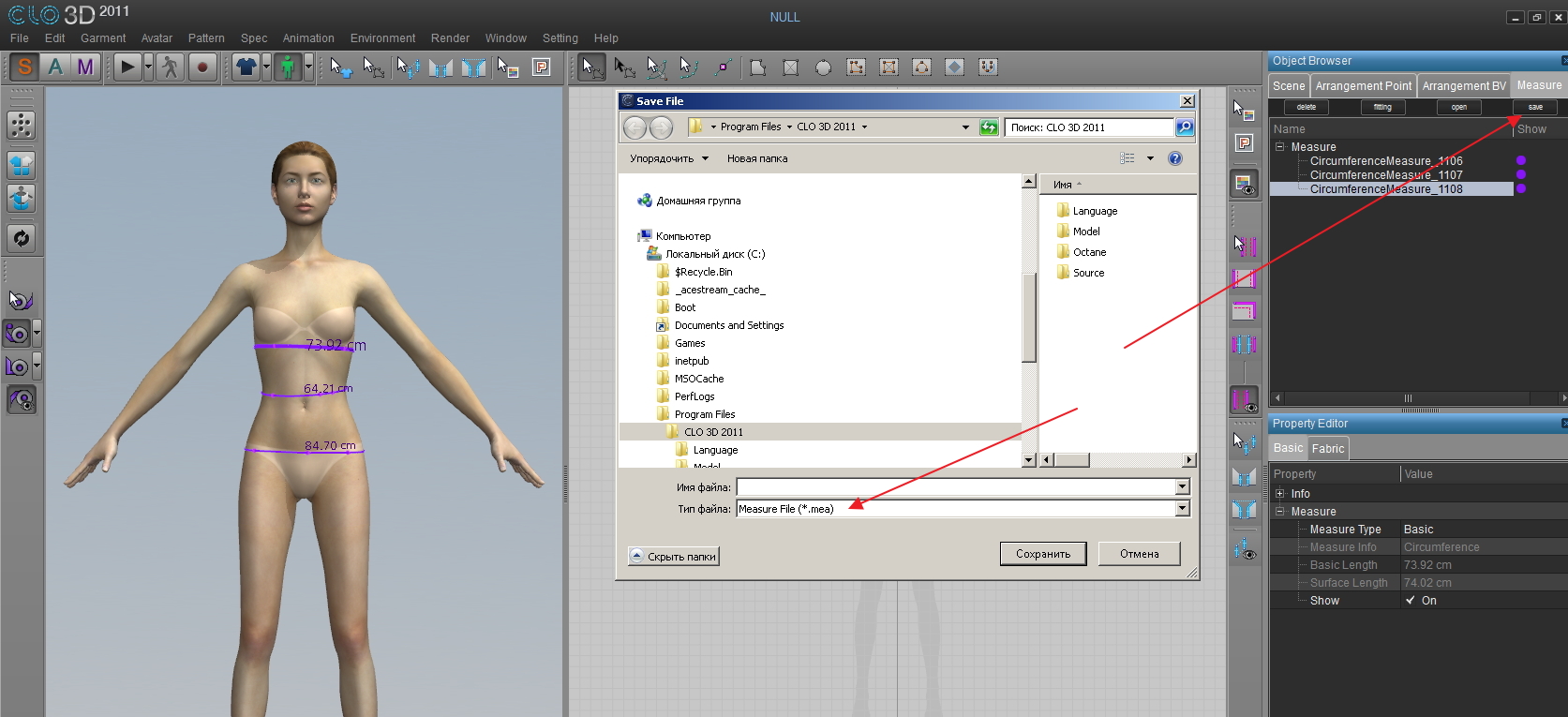
Task: Click the arrangement points dots icon
Action: (x=21, y=125)
